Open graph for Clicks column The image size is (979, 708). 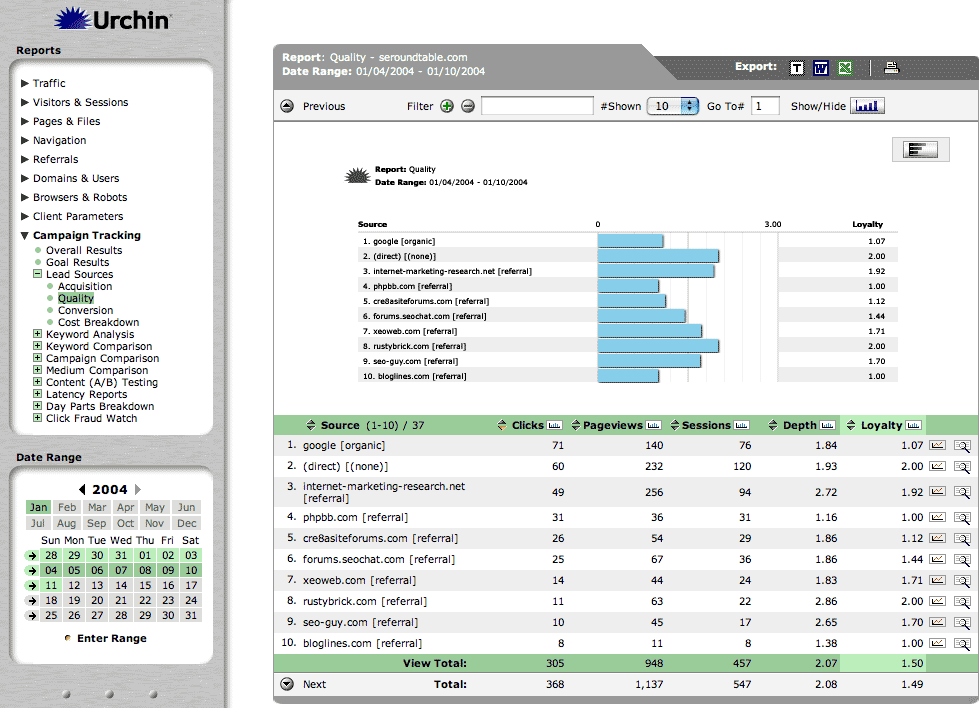tap(554, 426)
